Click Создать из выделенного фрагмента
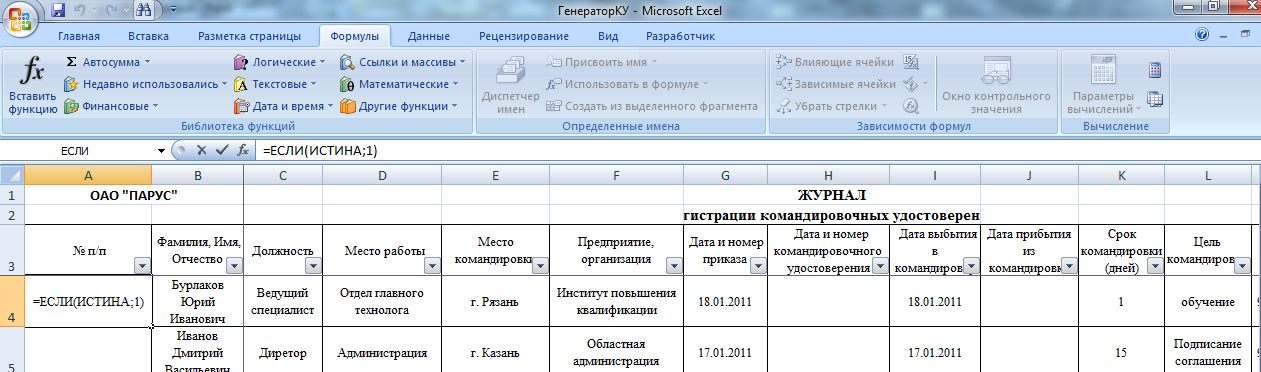Image resolution: width=1261 pixels, height=372 pixels. tap(652, 106)
